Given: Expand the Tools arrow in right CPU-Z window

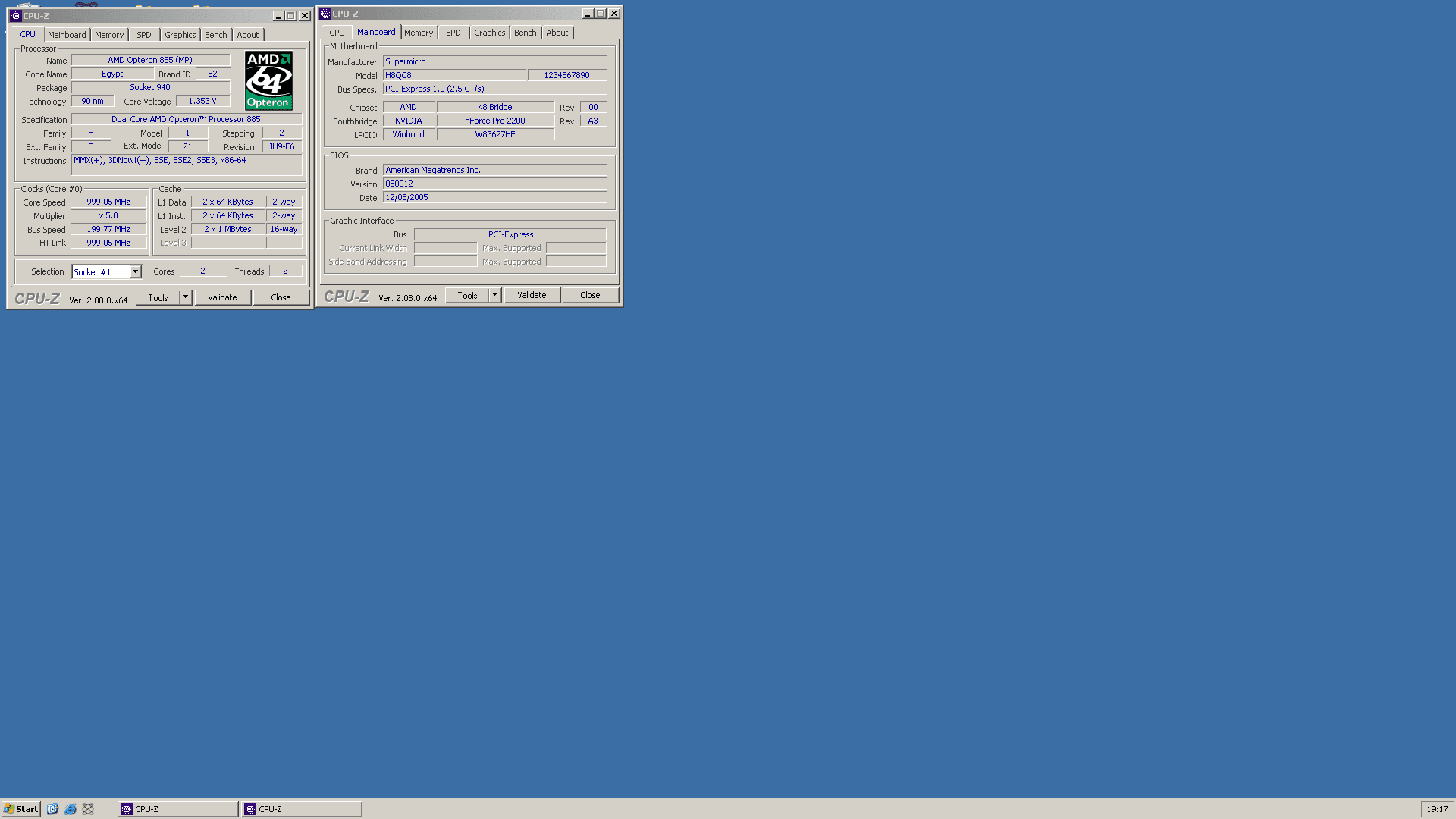Looking at the screenshot, I should 494,295.
